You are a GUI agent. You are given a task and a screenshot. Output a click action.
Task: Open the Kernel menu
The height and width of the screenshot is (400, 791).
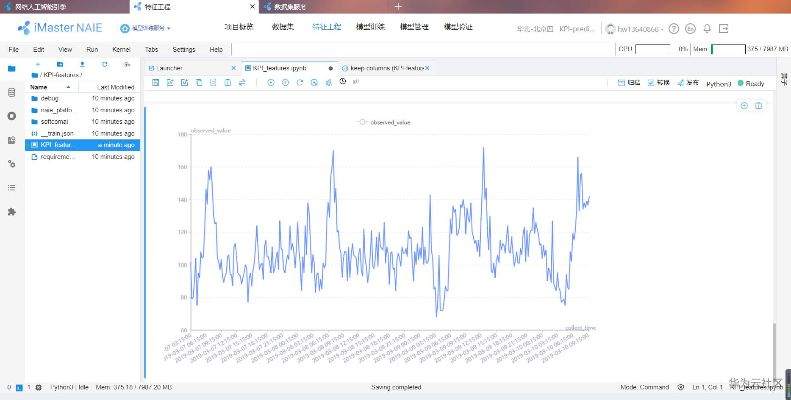(x=121, y=48)
